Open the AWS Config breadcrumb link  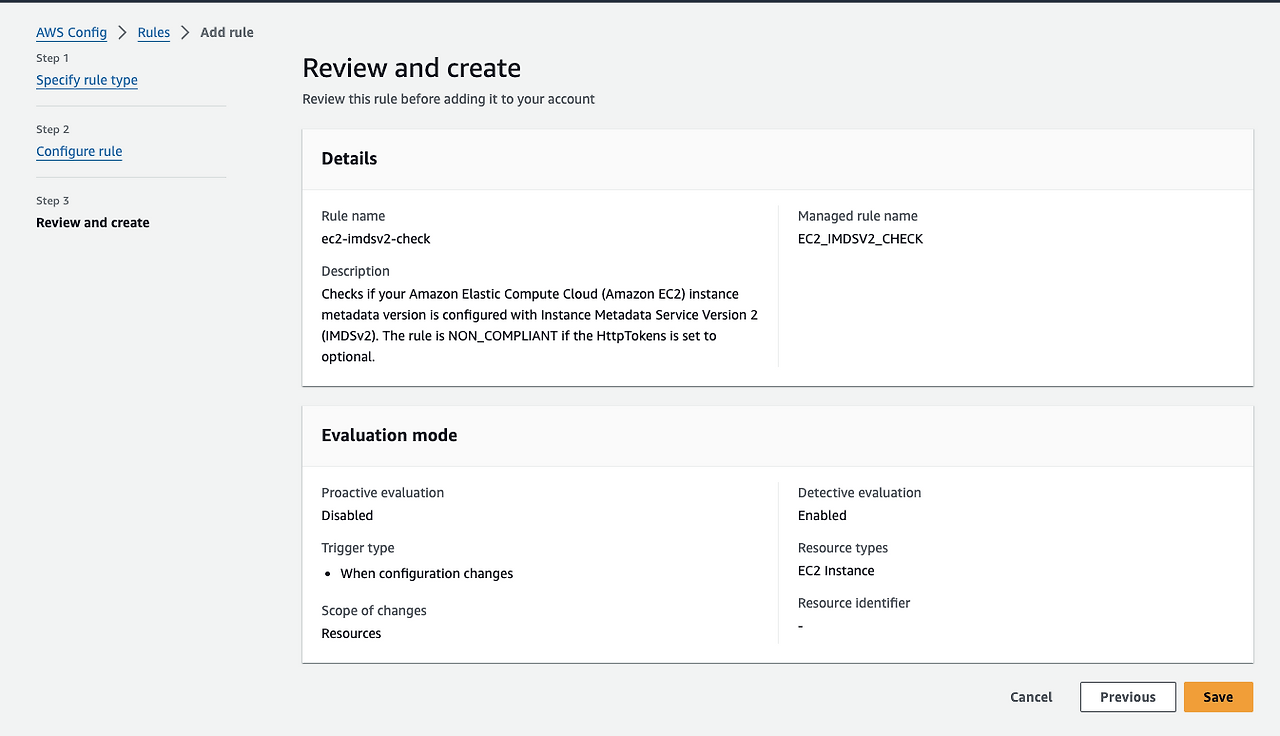tap(71, 33)
